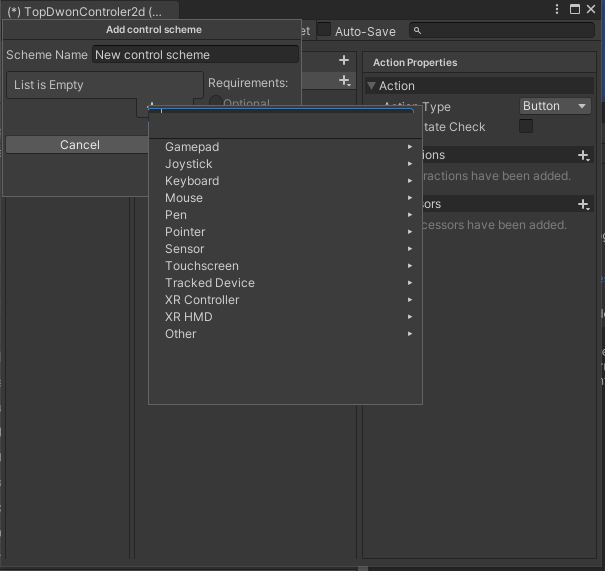Viewport: 605px width, 571px height.
Task: Open the Other devices submenu
Action: tap(285, 334)
